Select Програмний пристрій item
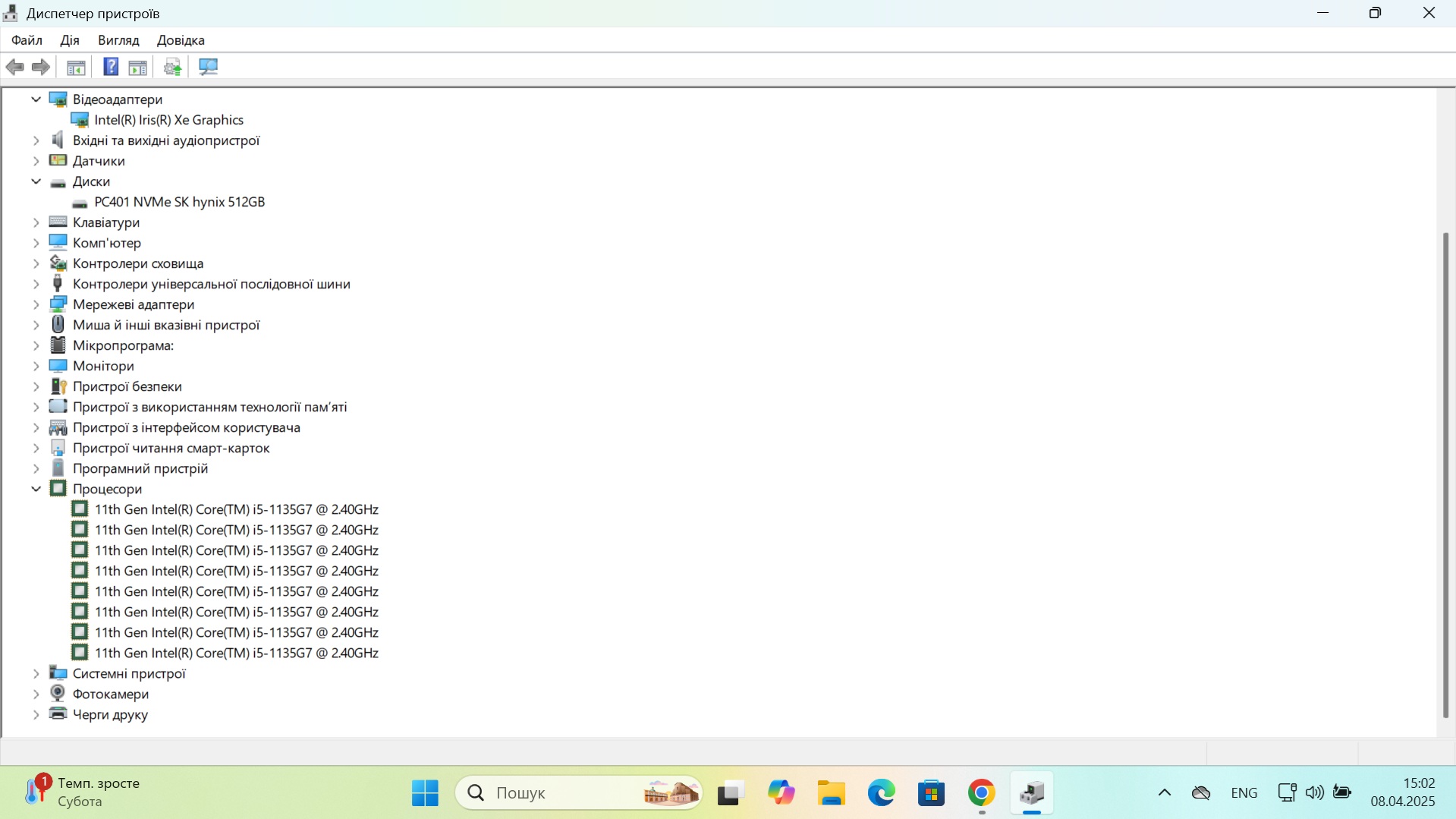Viewport: 1456px width, 819px height. tap(140, 468)
